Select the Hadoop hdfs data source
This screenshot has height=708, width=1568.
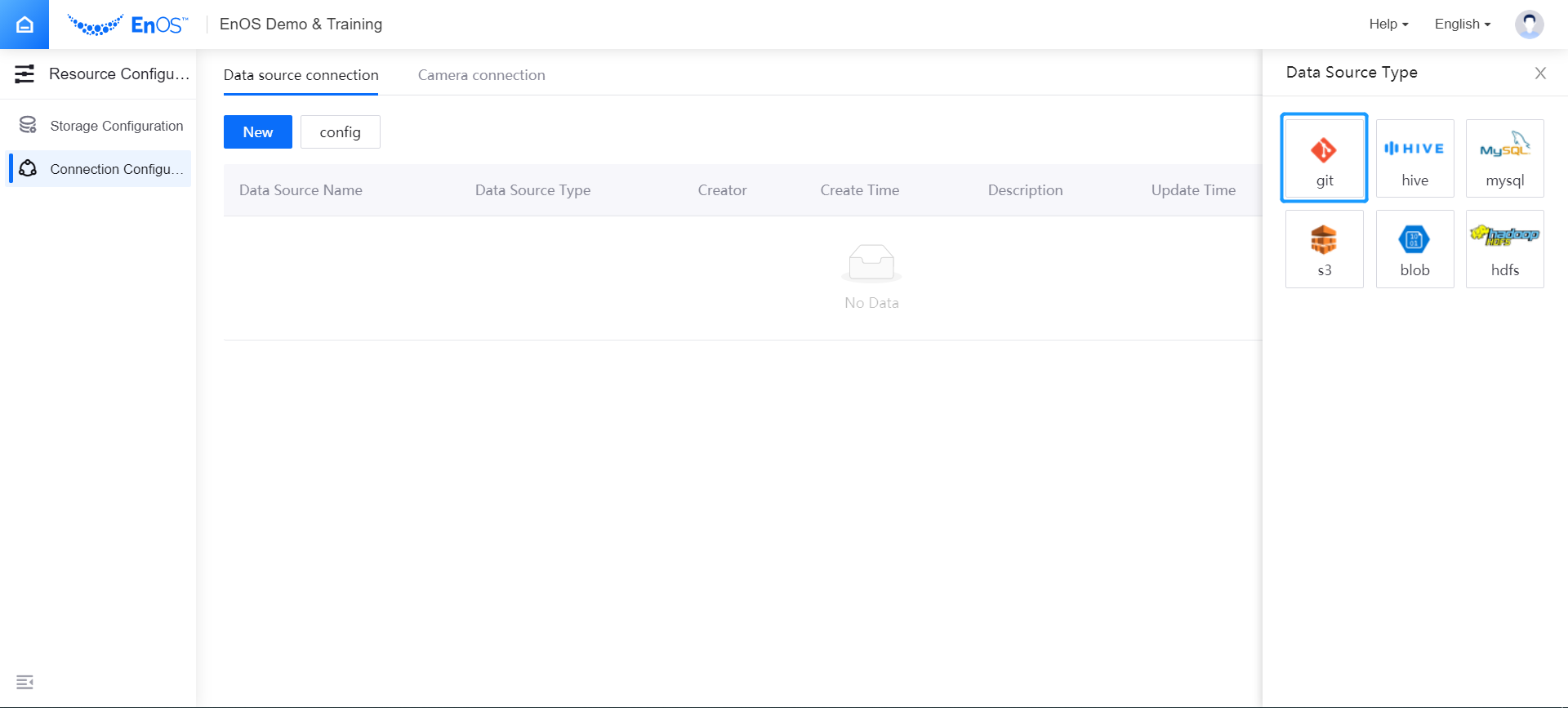1504,249
